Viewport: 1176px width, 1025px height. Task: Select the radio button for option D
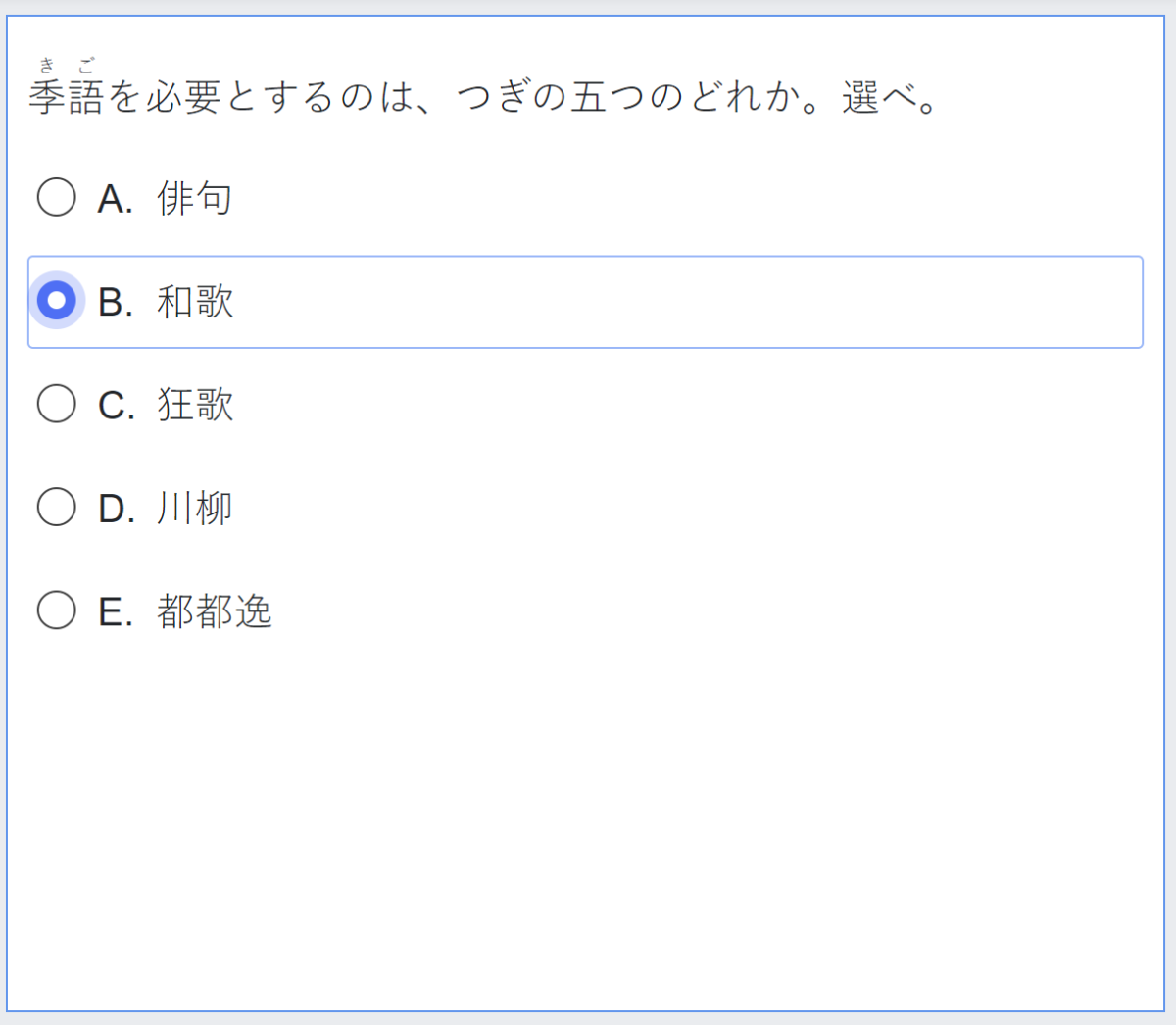[57, 507]
